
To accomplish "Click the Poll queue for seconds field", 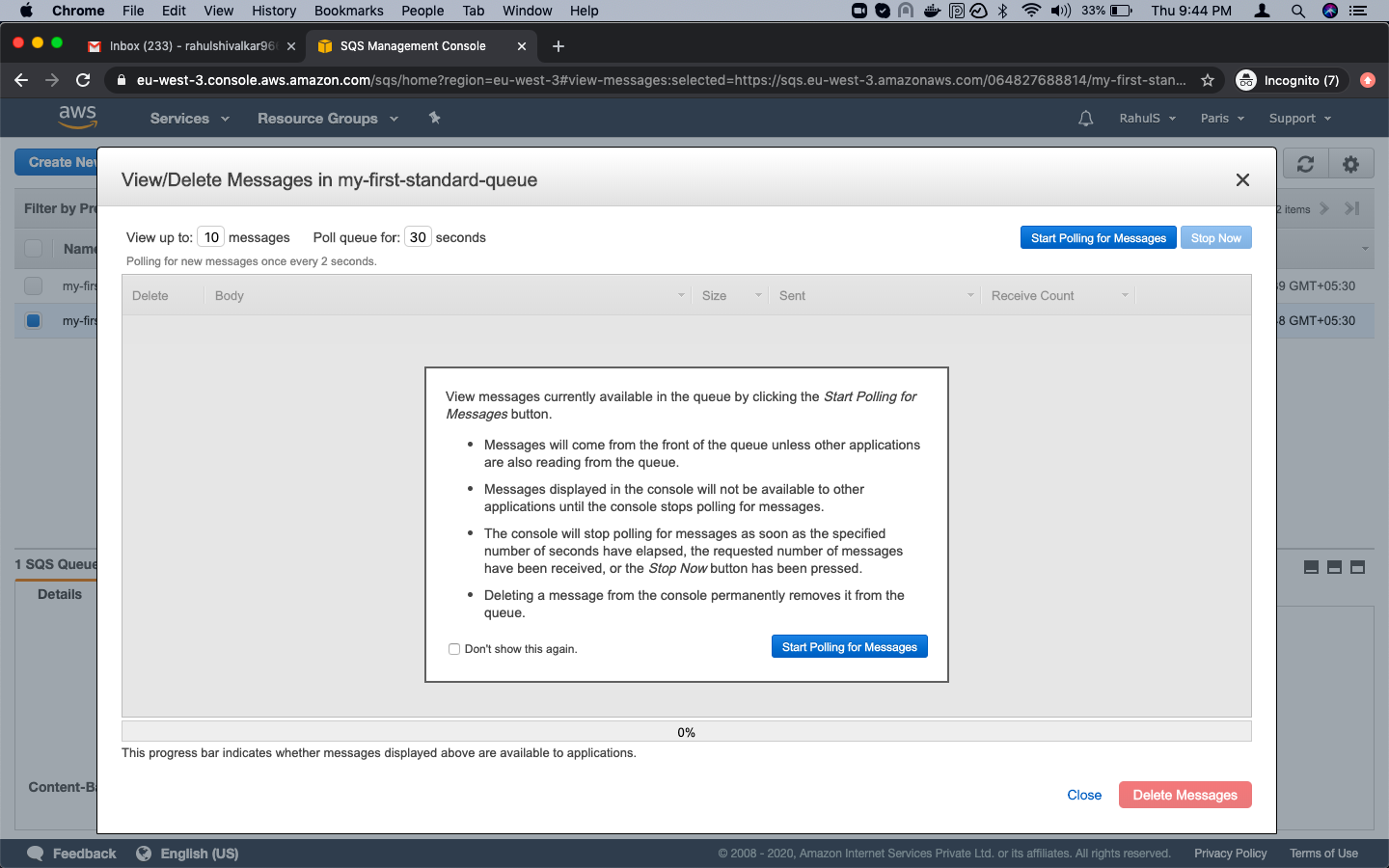I will click(x=418, y=236).
